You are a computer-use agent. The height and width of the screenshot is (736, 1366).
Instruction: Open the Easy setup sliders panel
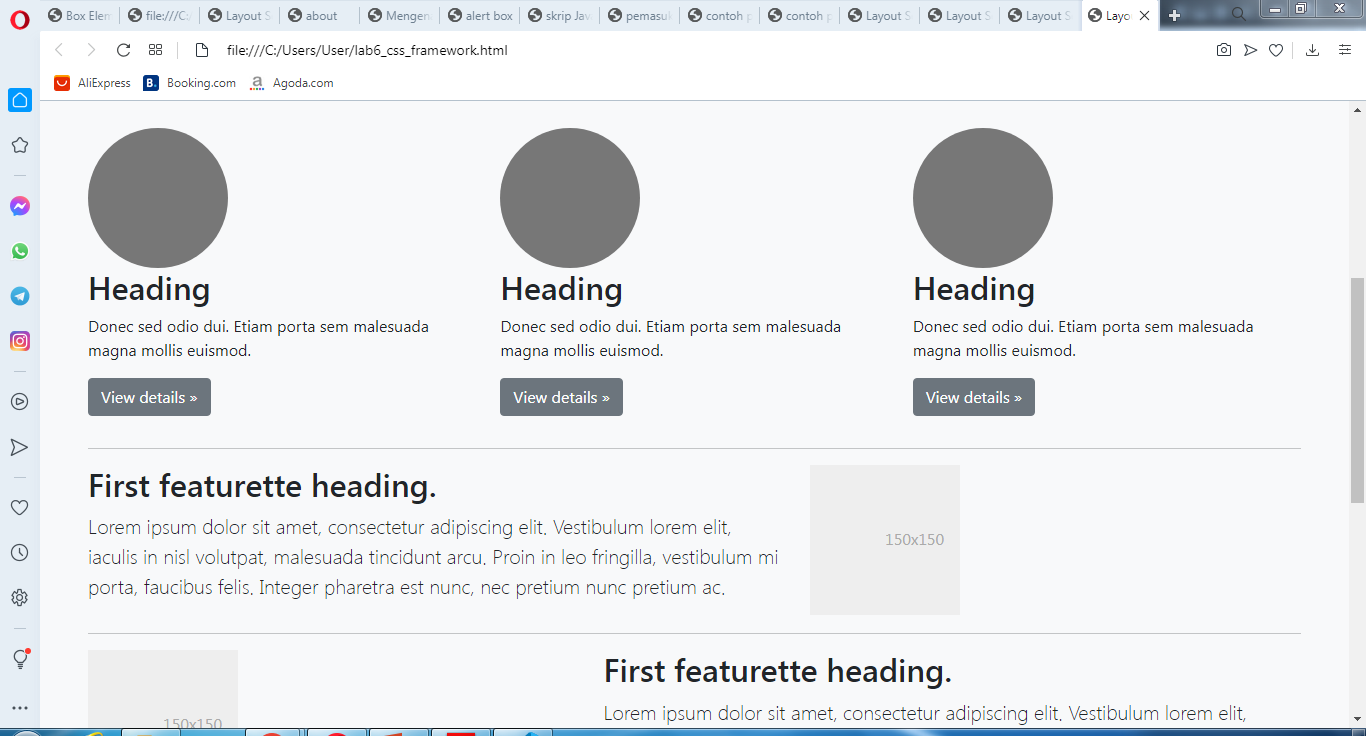point(1345,49)
